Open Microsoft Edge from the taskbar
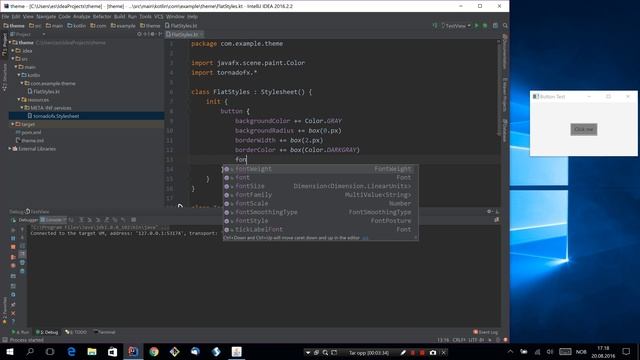 pyautogui.click(x=71, y=352)
